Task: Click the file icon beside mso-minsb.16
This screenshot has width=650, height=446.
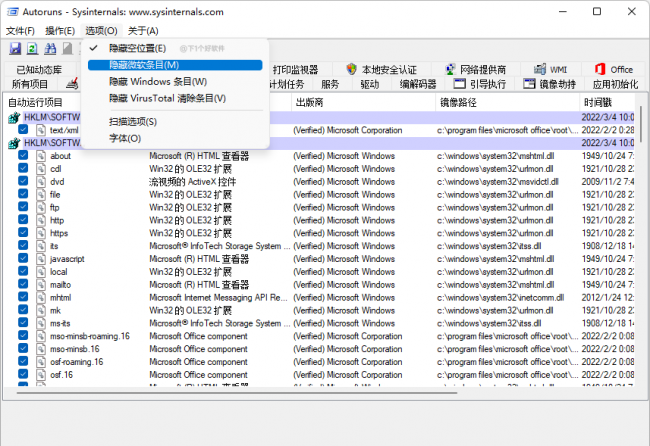Action: [41, 349]
